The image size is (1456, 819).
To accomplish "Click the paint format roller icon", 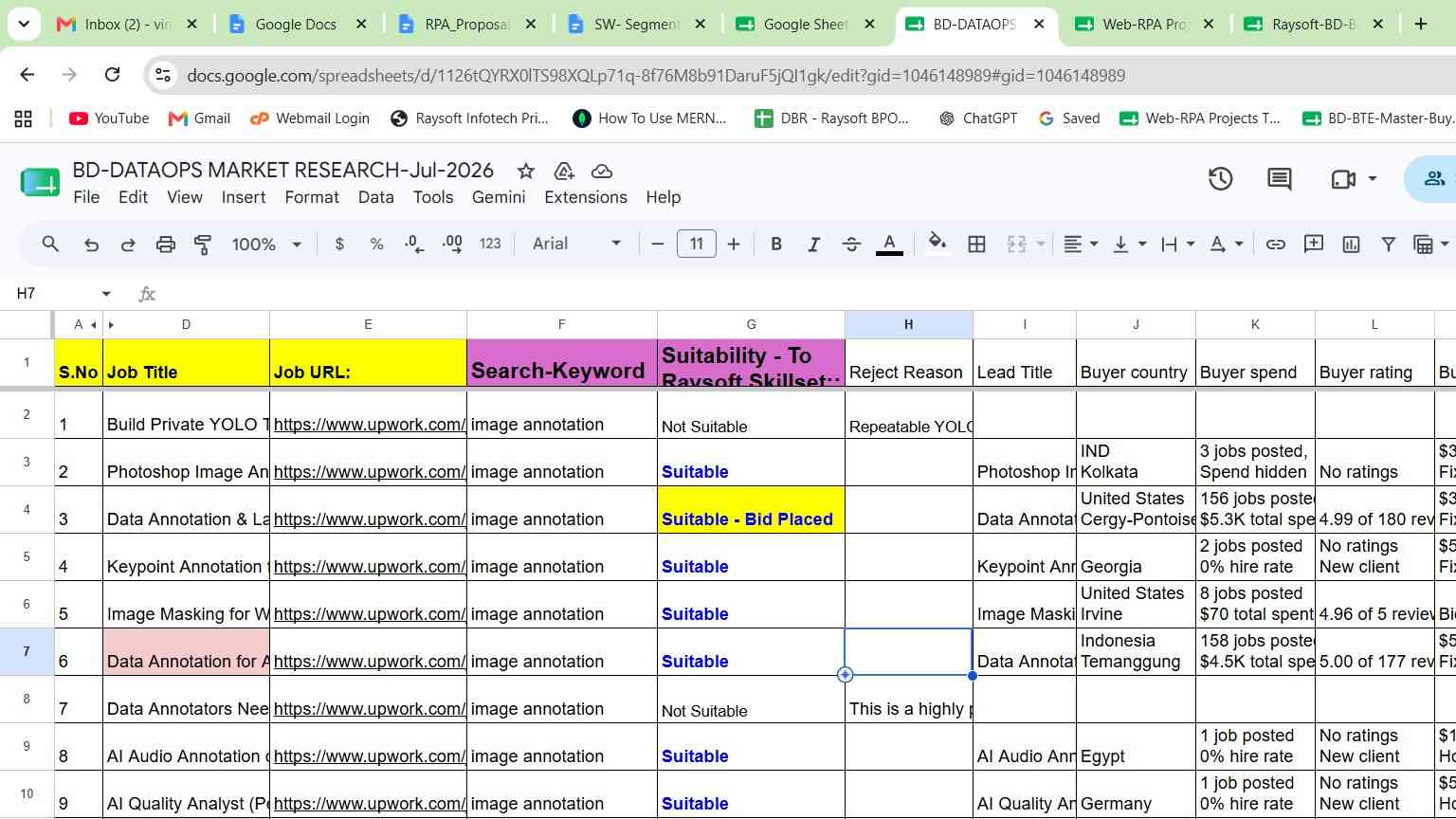I will click(202, 245).
